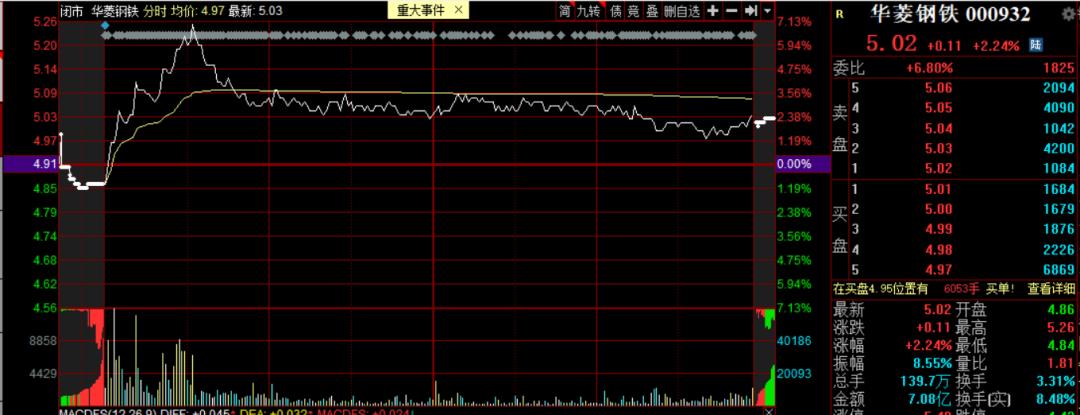Image resolution: width=1080 pixels, height=415 pixels.
Task: Click 均价: 4.97 in chart header
Action: click(x=196, y=10)
